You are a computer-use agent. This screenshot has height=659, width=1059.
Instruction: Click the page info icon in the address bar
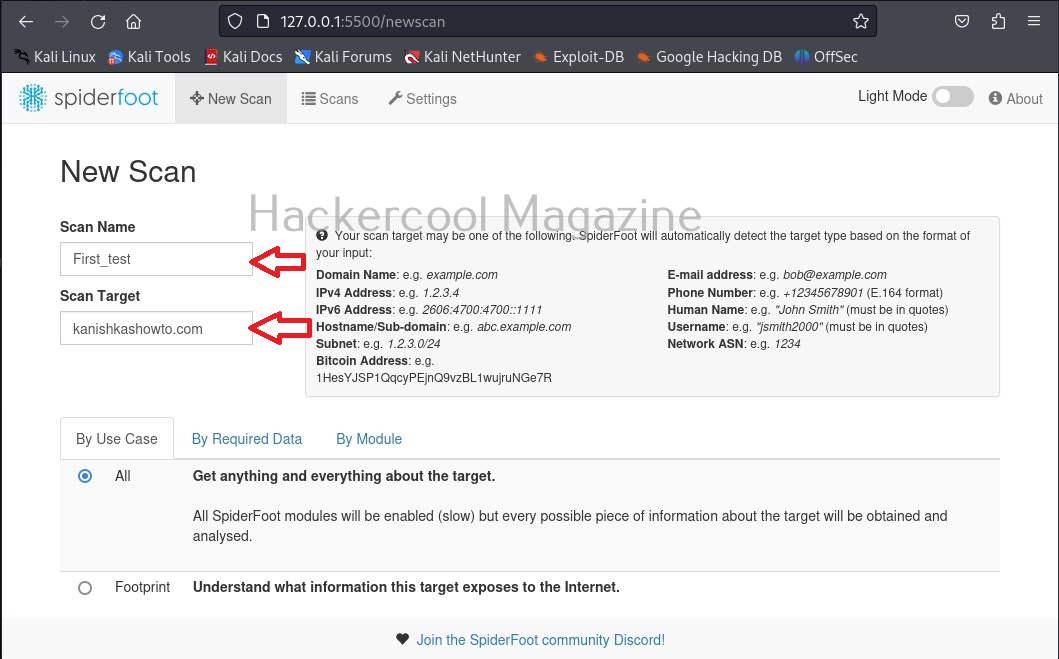point(263,22)
